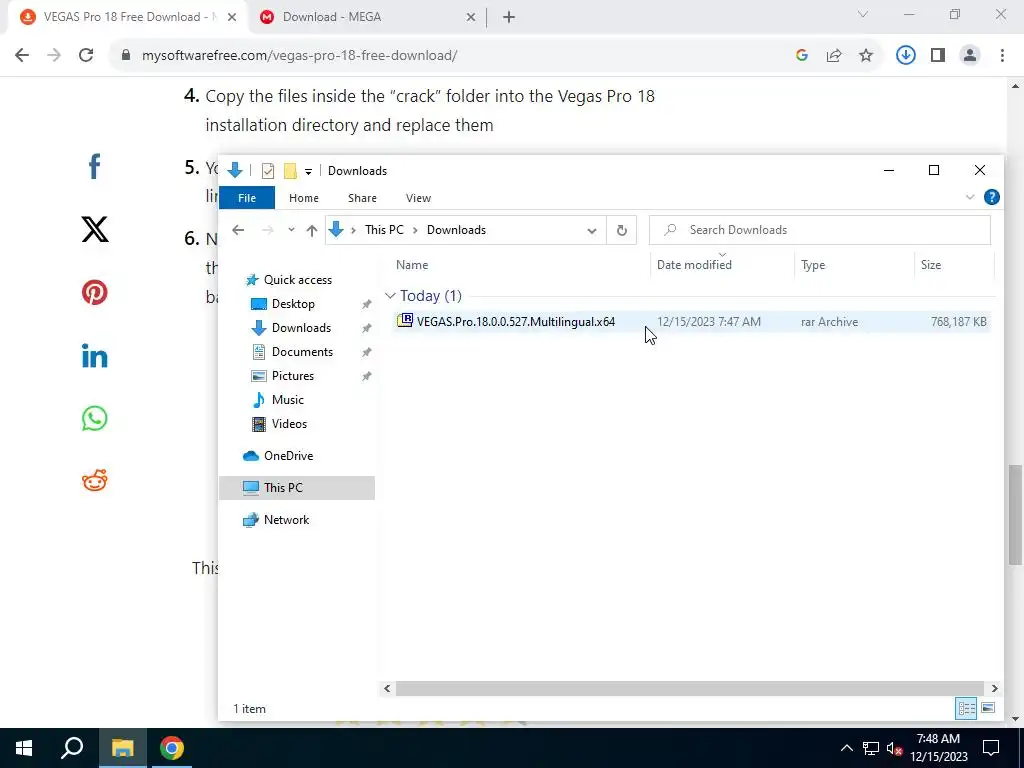Open address bar history dropdown

coord(592,230)
